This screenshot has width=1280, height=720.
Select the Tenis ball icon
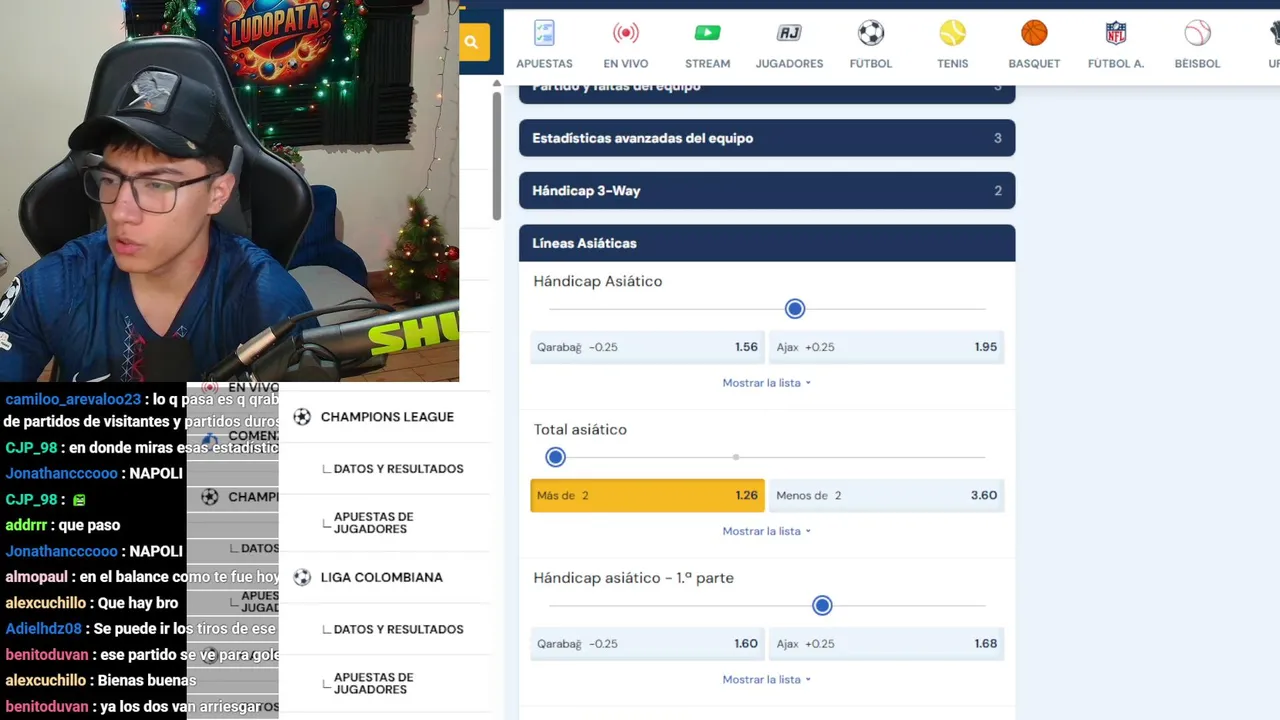point(953,33)
